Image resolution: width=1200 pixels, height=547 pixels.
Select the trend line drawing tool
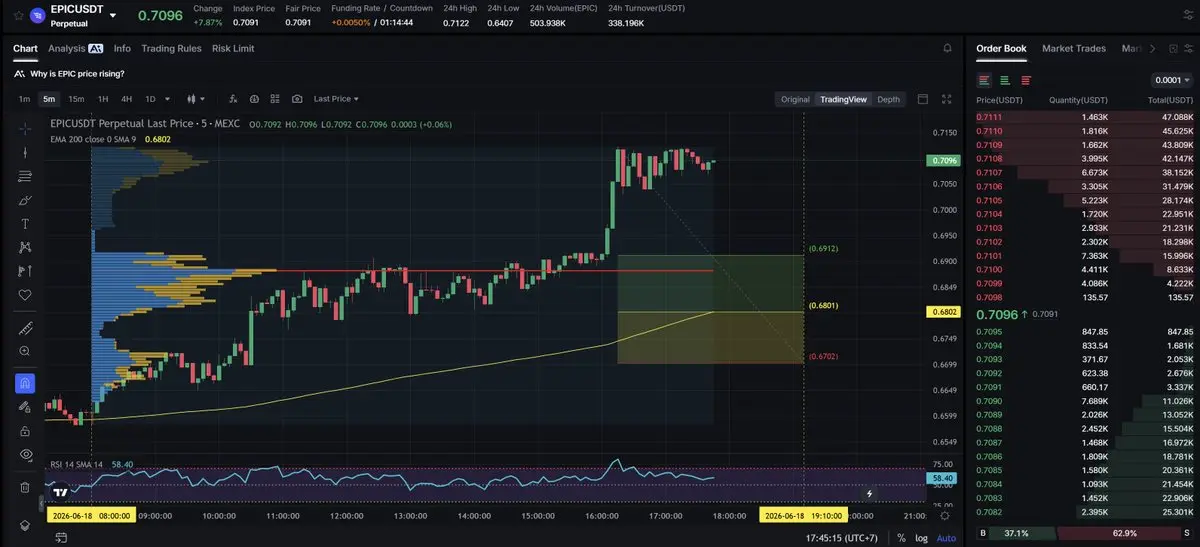click(25, 152)
